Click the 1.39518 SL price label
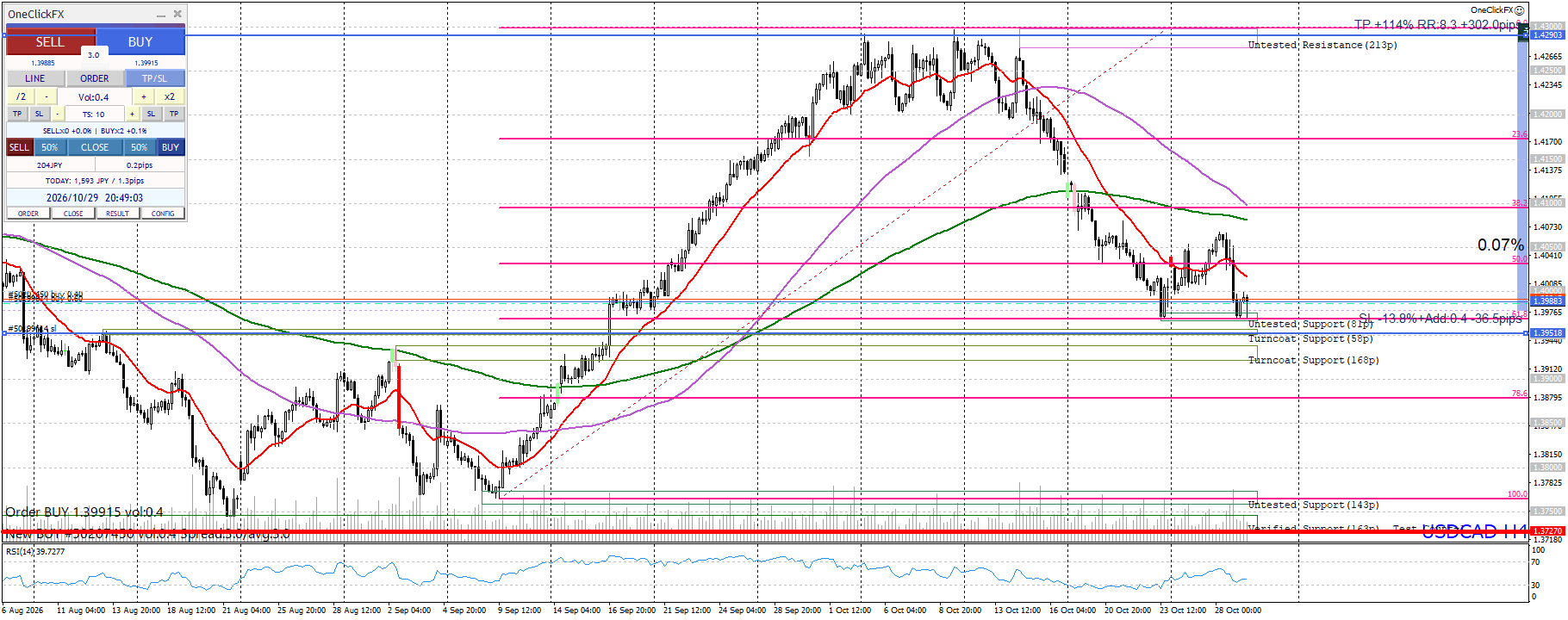Viewport: 1568px width, 620px height. click(x=1547, y=332)
